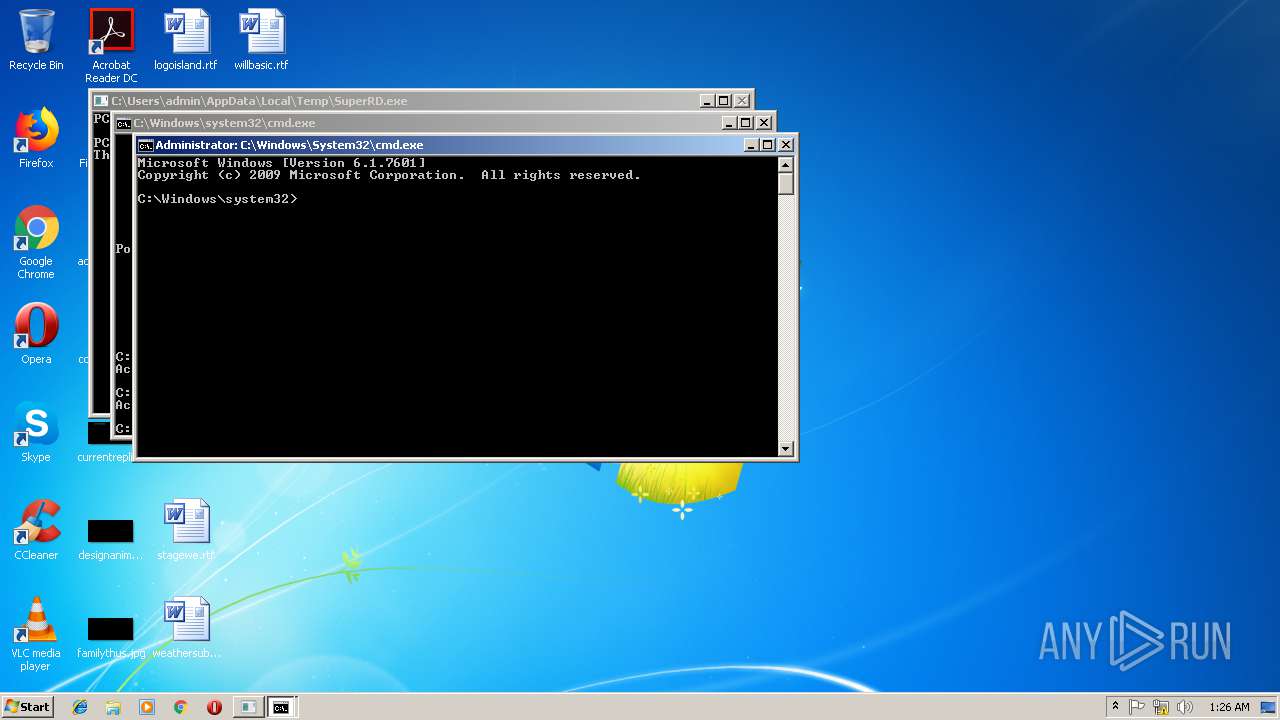1280x720 pixels.
Task: Open the Recycle Bin desktop icon
Action: click(x=36, y=40)
